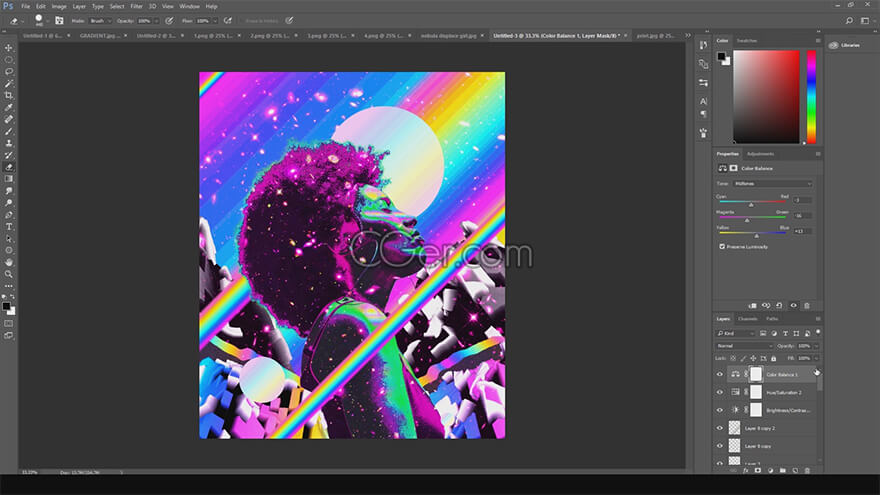
Task: Select the Gradient tool
Action: click(x=8, y=178)
